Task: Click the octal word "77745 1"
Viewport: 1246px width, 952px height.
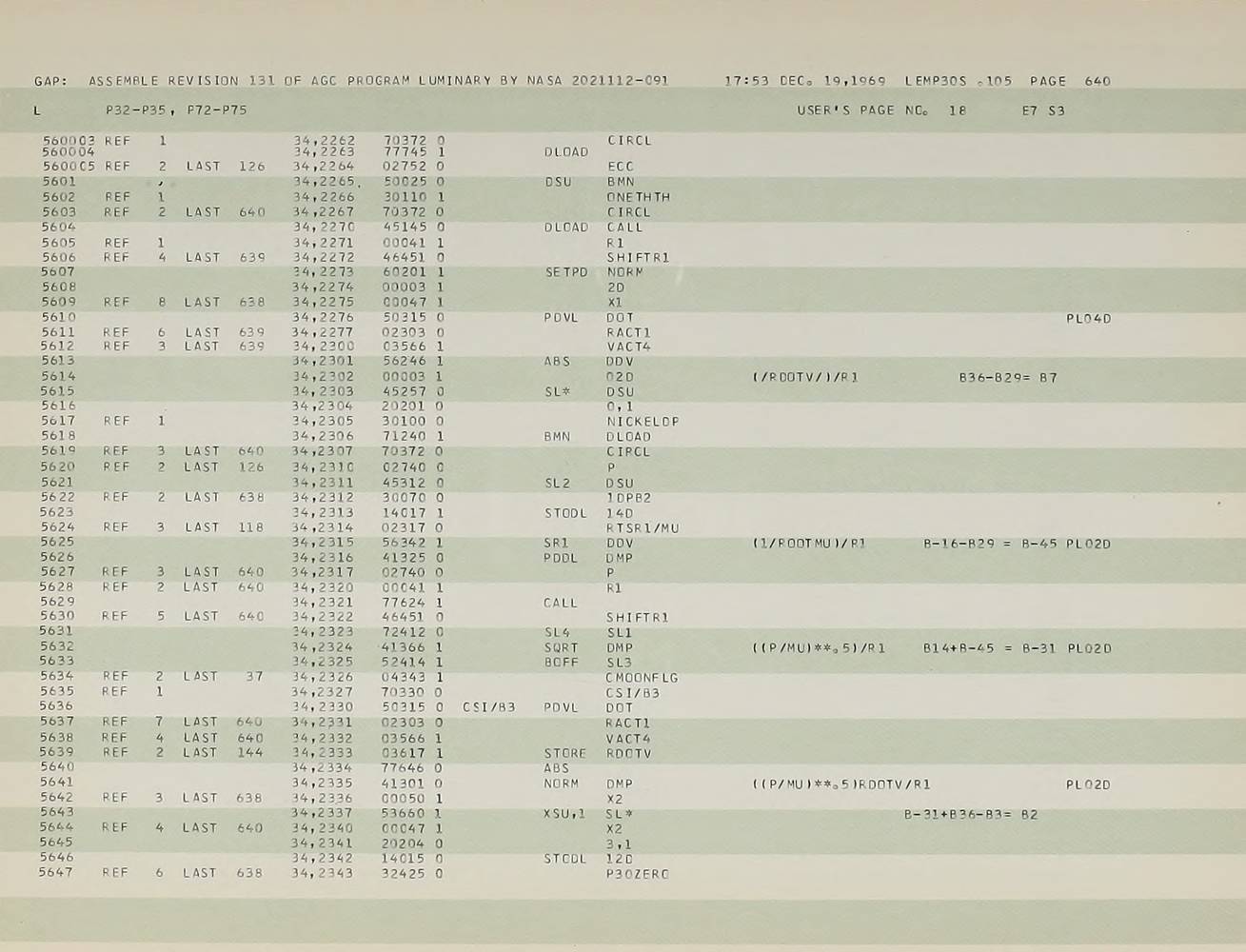Action: tap(414, 151)
